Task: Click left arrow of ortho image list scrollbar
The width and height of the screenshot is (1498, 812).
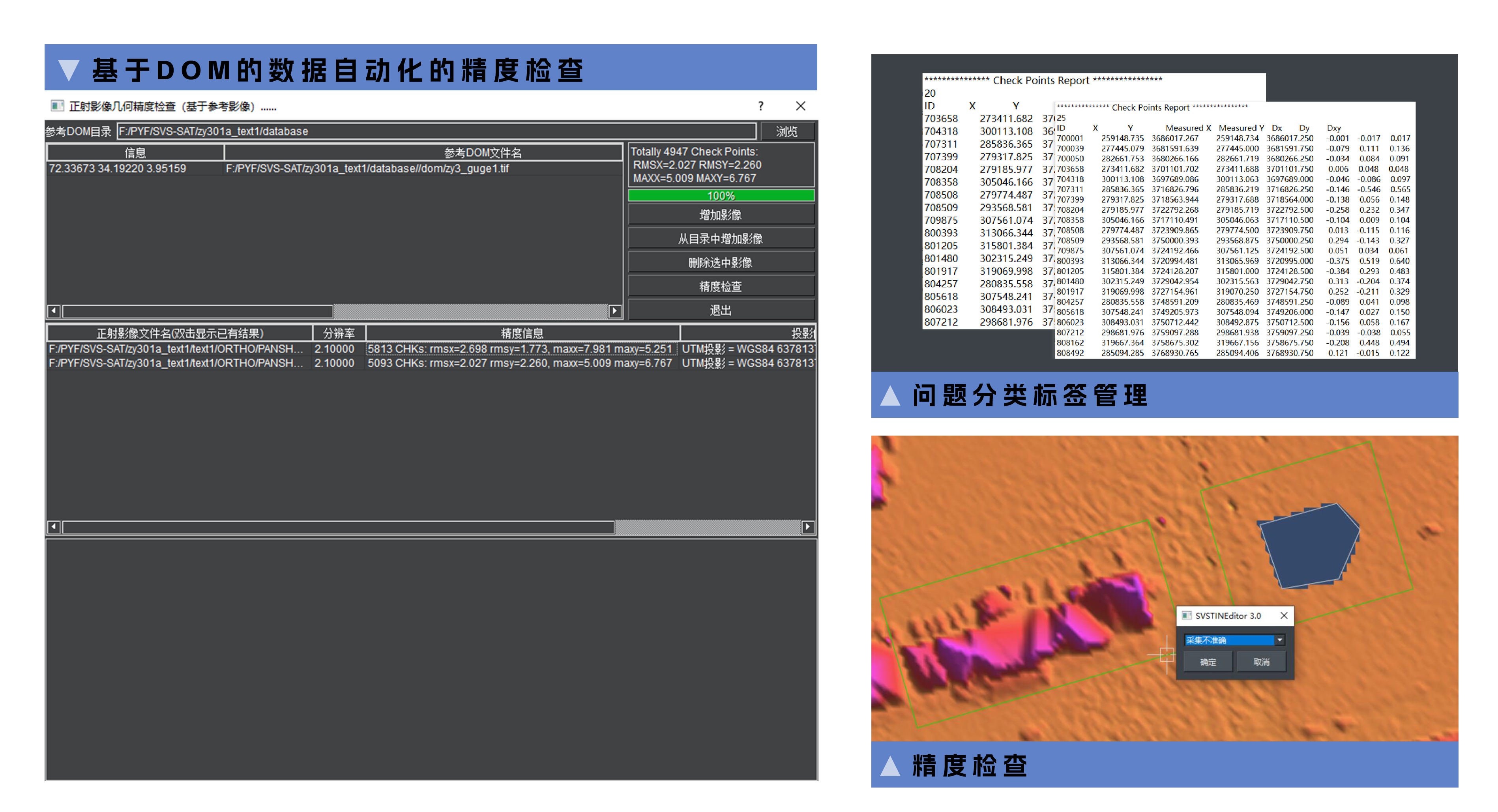Action: [x=54, y=527]
